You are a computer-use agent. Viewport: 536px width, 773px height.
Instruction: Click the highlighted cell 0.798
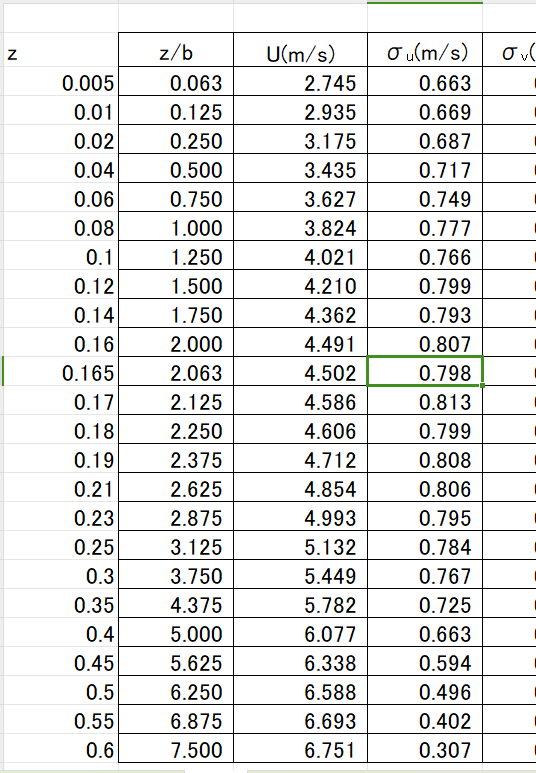pos(425,371)
